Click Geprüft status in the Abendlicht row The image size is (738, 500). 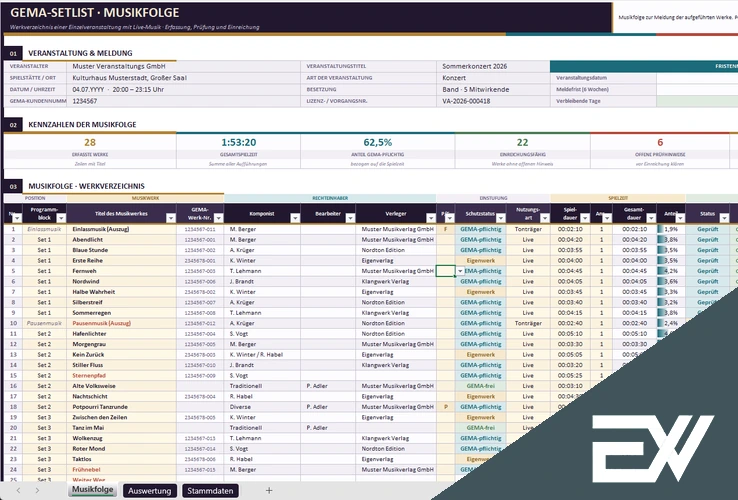[x=708, y=240]
